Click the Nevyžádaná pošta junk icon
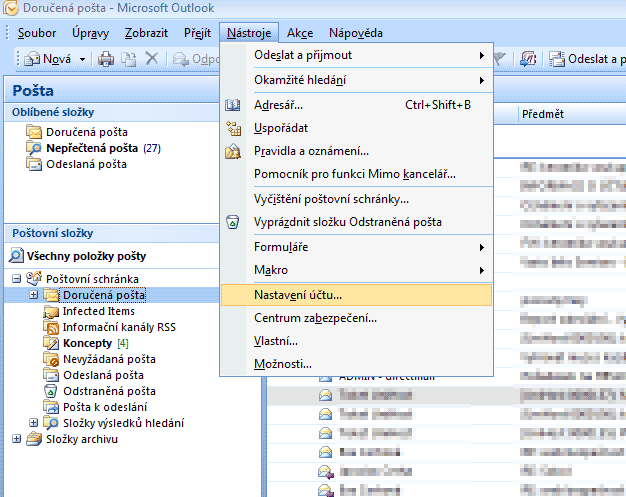626x497 pixels. [x=51, y=359]
